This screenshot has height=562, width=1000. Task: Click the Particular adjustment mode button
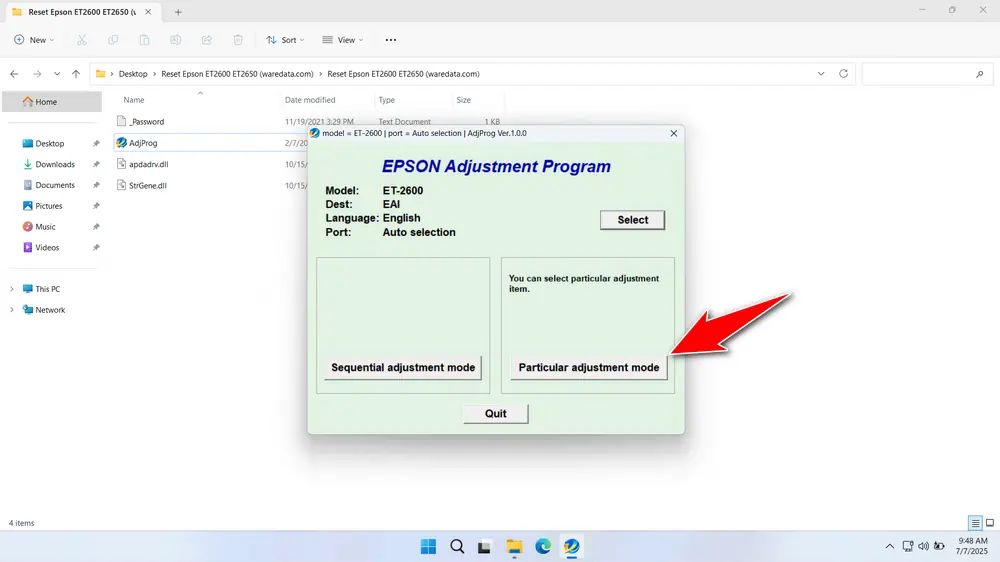589,367
